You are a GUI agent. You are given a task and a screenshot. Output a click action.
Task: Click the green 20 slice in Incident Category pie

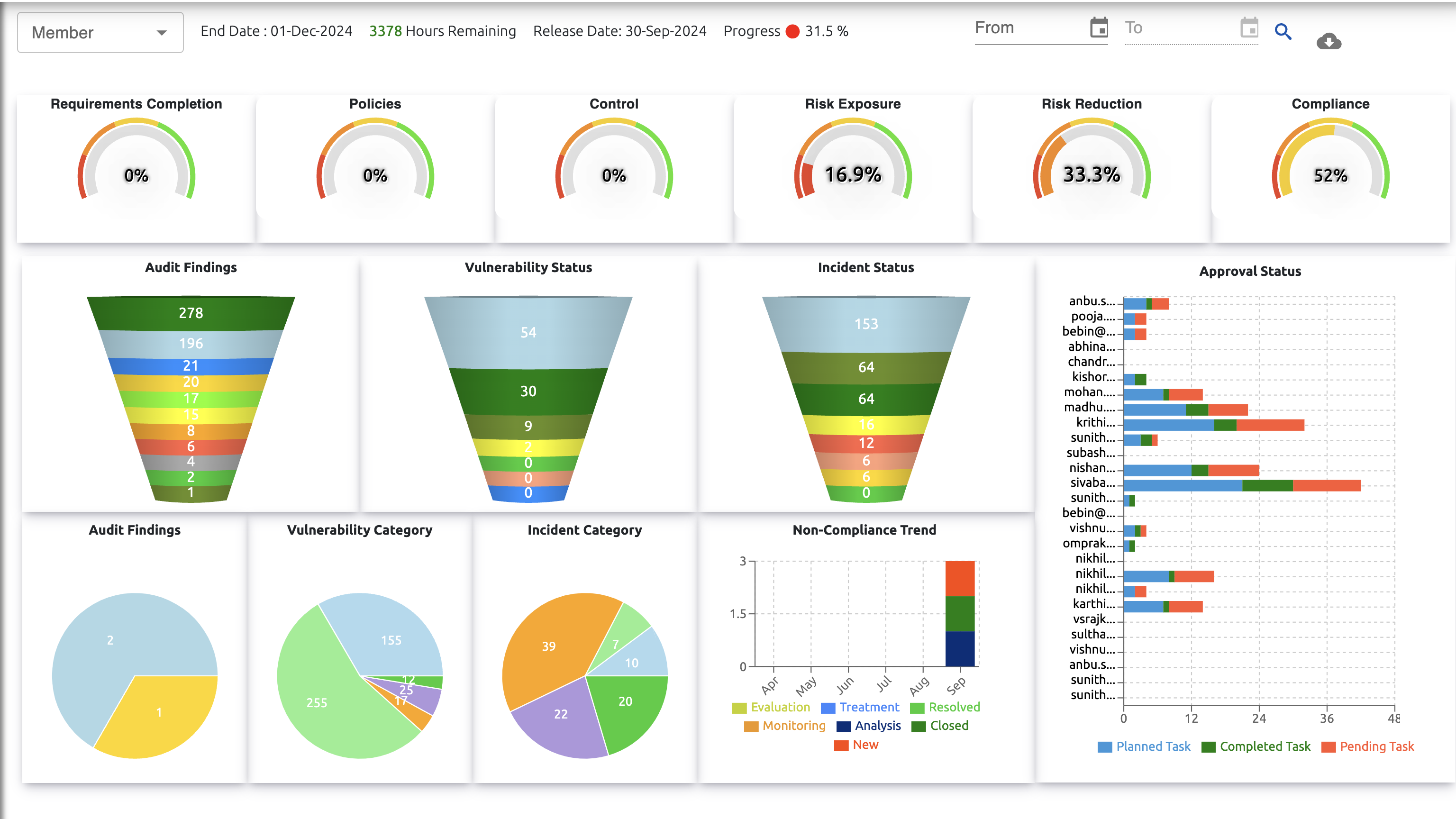tap(625, 701)
